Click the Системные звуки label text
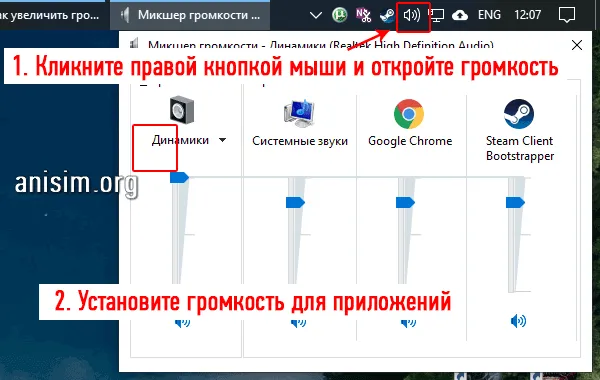Screen dimensions: 600x380 (x=300, y=141)
